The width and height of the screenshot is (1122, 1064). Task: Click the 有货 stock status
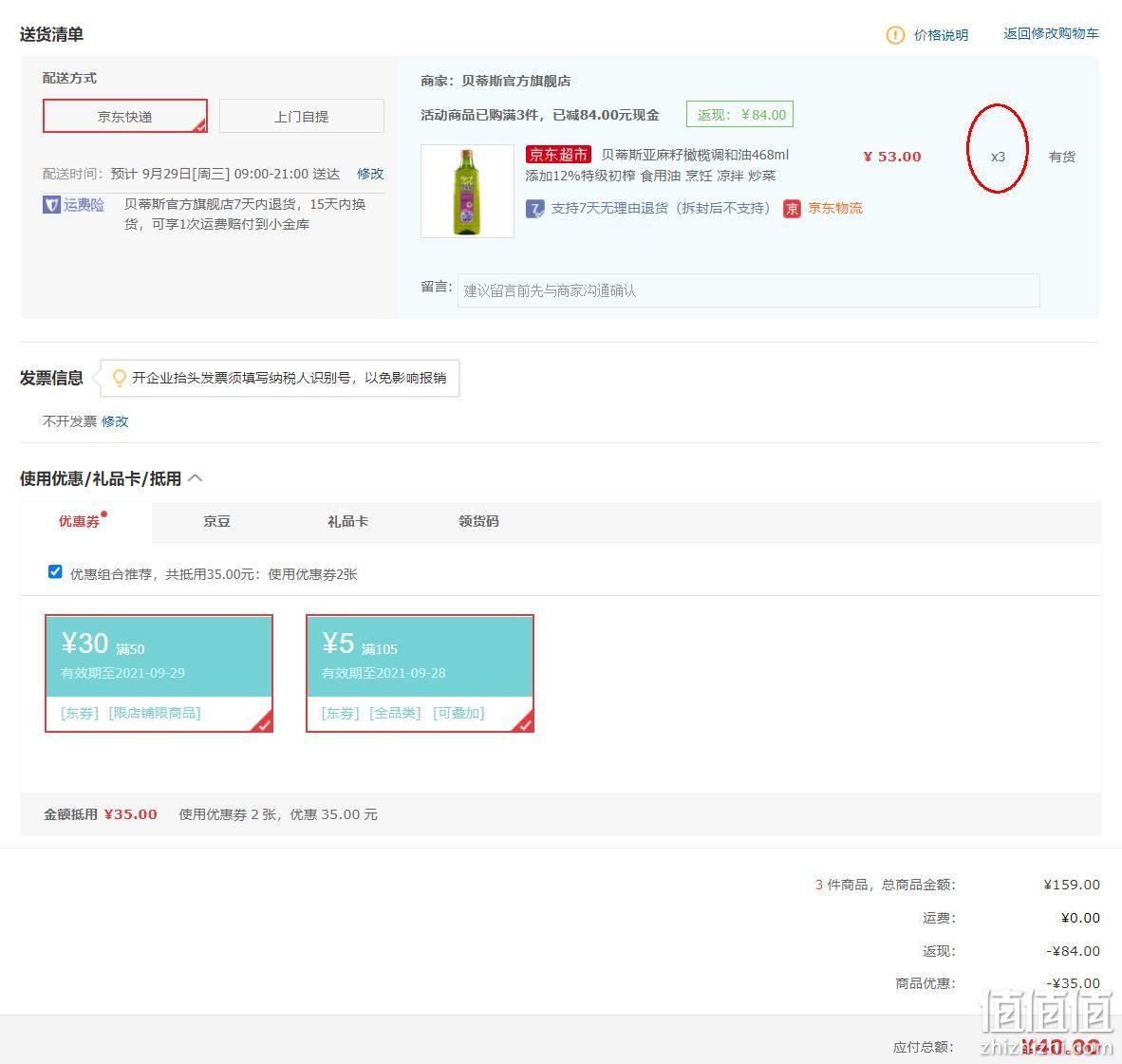pos(1062,157)
